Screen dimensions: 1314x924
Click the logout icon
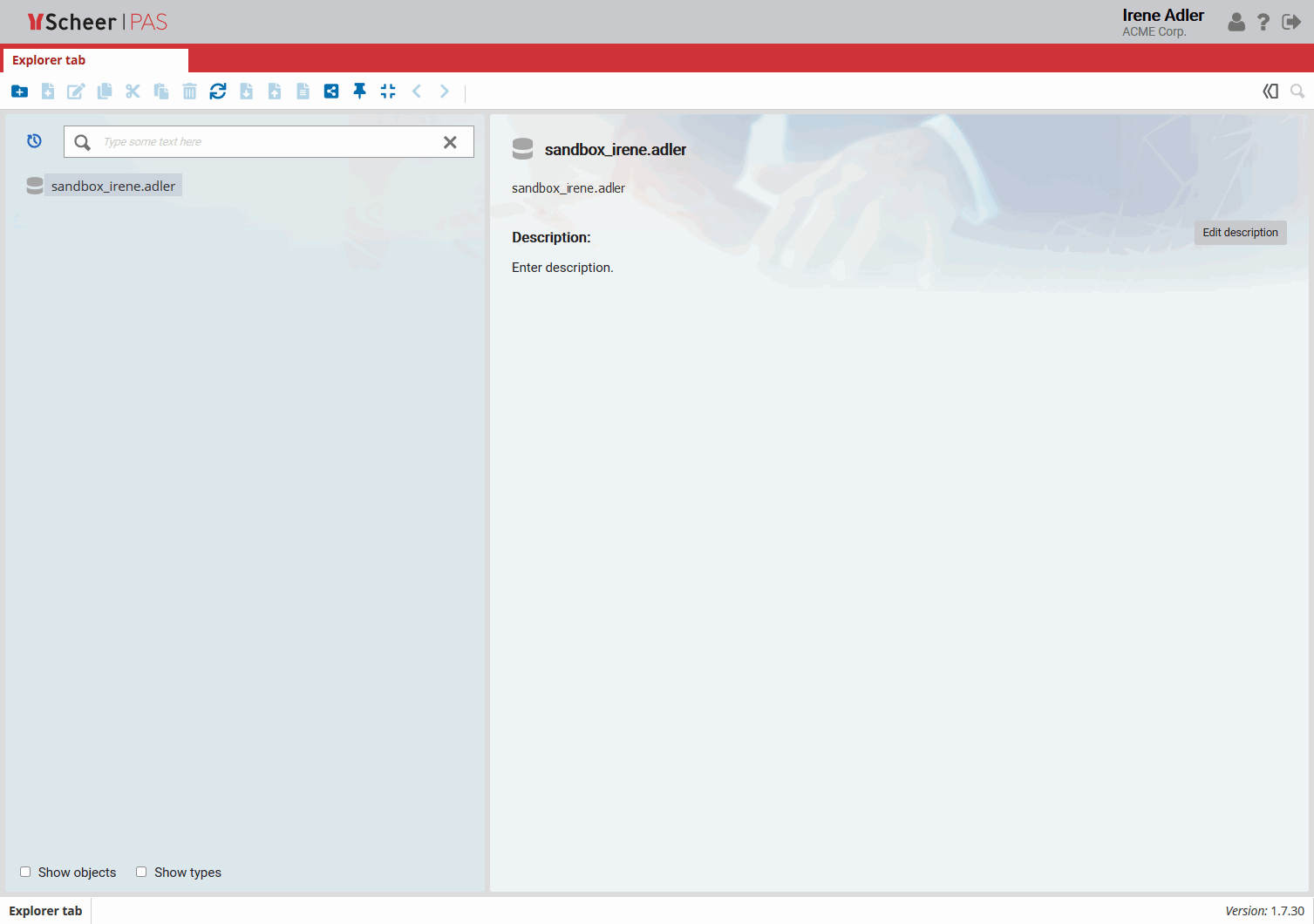coord(1291,22)
